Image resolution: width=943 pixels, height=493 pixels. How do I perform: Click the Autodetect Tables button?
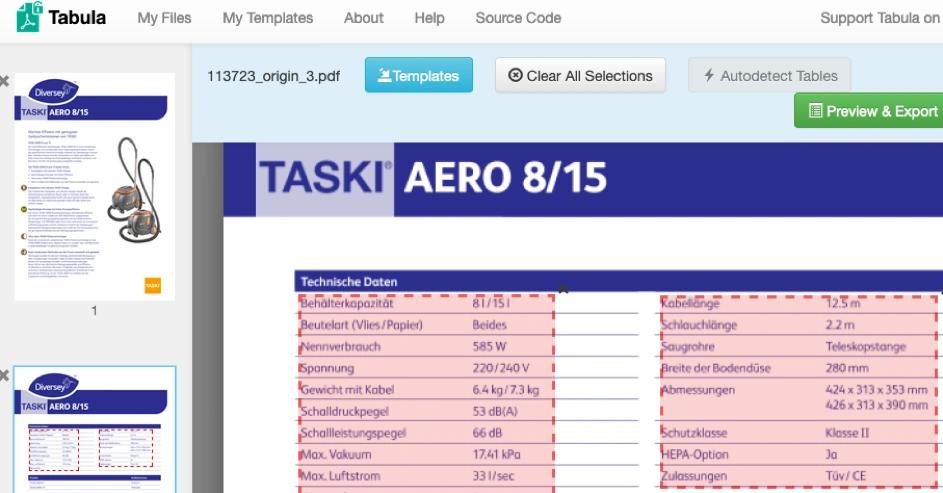tap(770, 75)
